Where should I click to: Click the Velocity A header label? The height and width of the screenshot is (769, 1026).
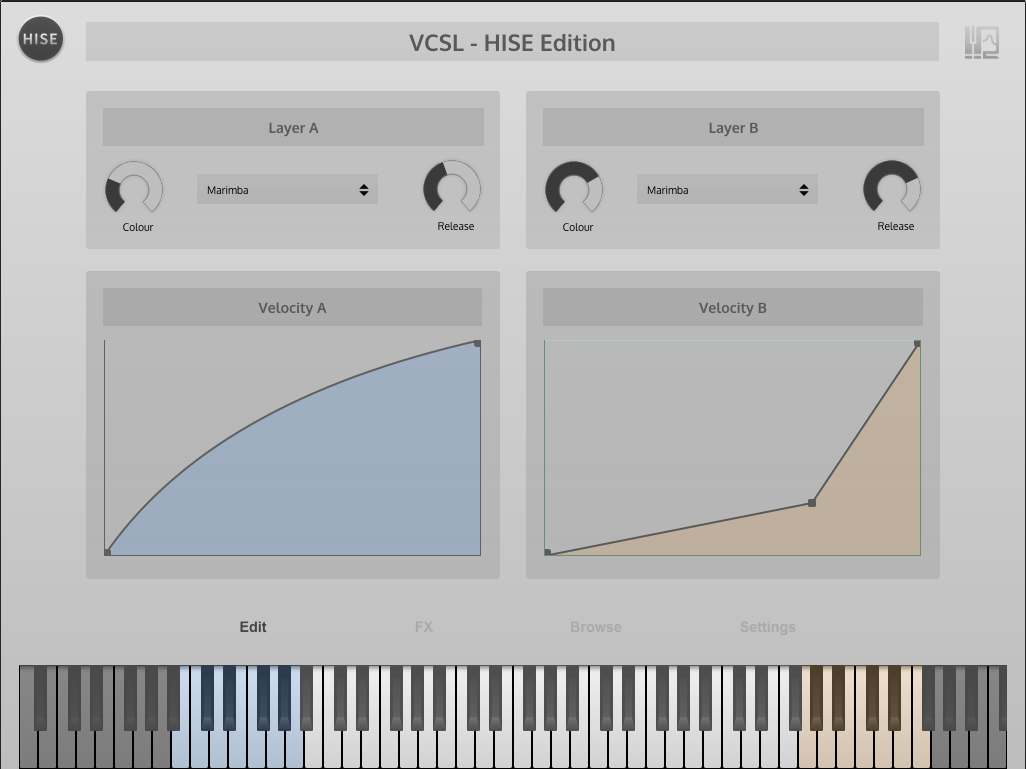tap(292, 308)
